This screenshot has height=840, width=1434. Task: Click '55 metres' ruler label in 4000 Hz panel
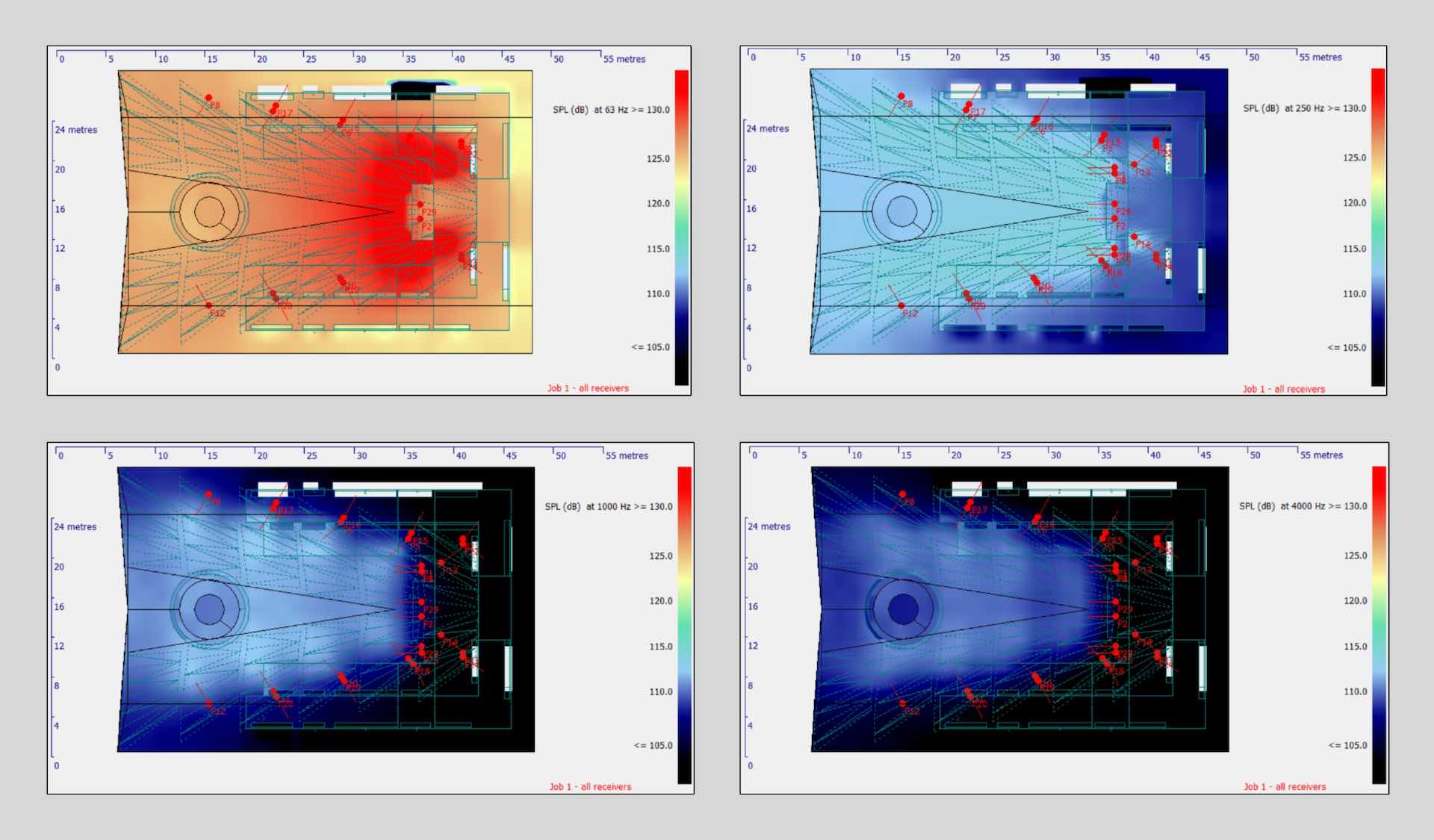point(1321,455)
